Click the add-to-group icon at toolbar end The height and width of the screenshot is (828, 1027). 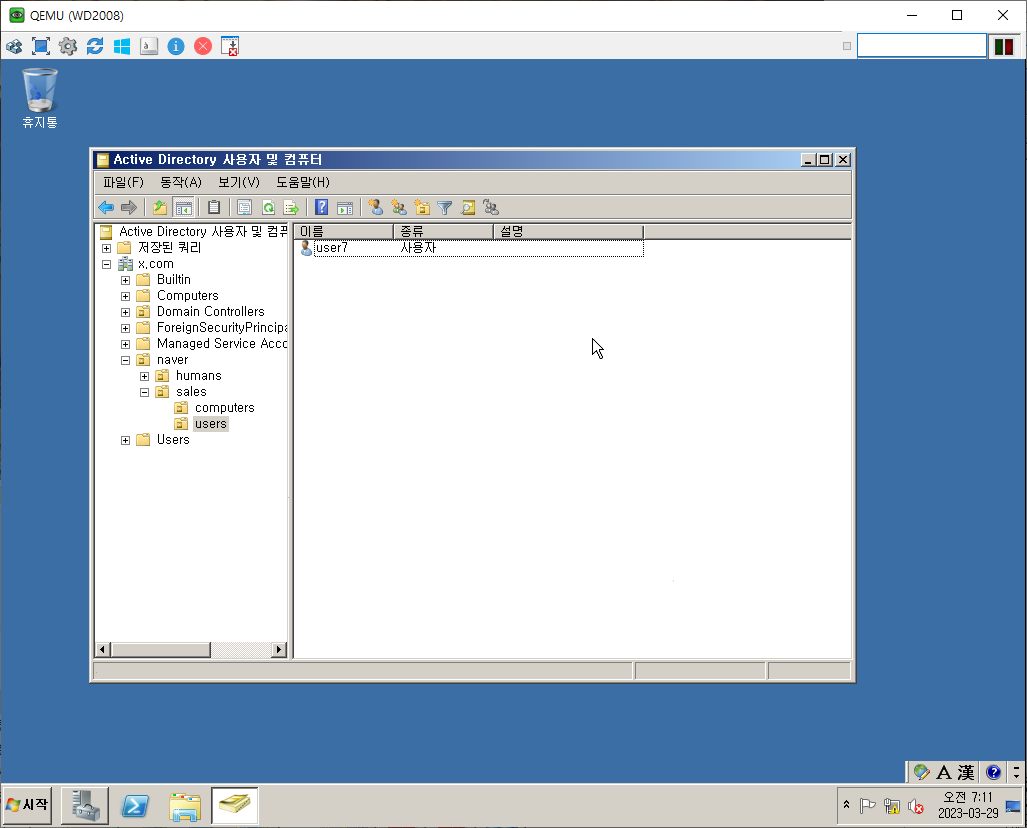491,208
